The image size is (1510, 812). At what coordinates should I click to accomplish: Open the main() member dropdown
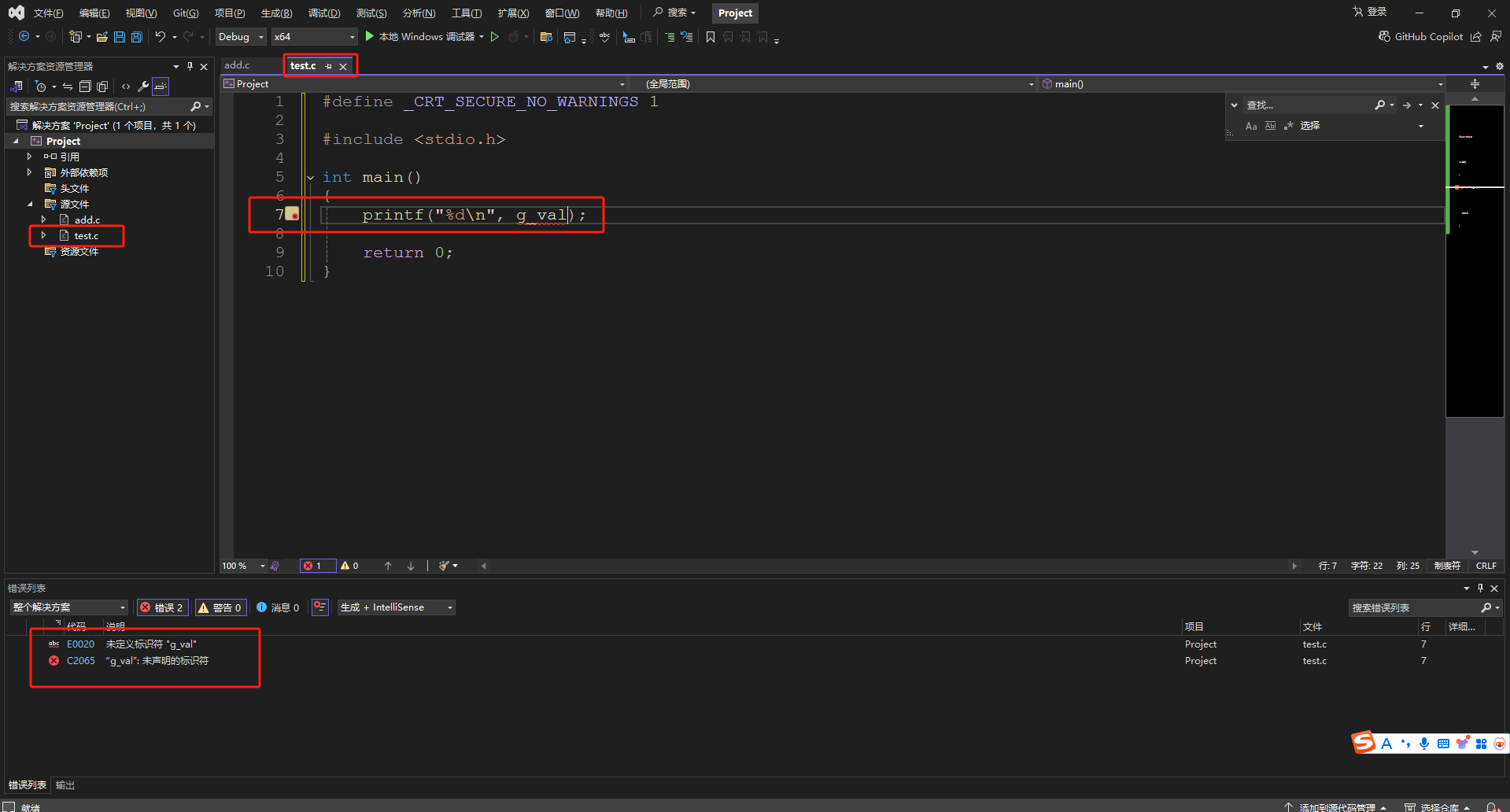click(x=1243, y=83)
